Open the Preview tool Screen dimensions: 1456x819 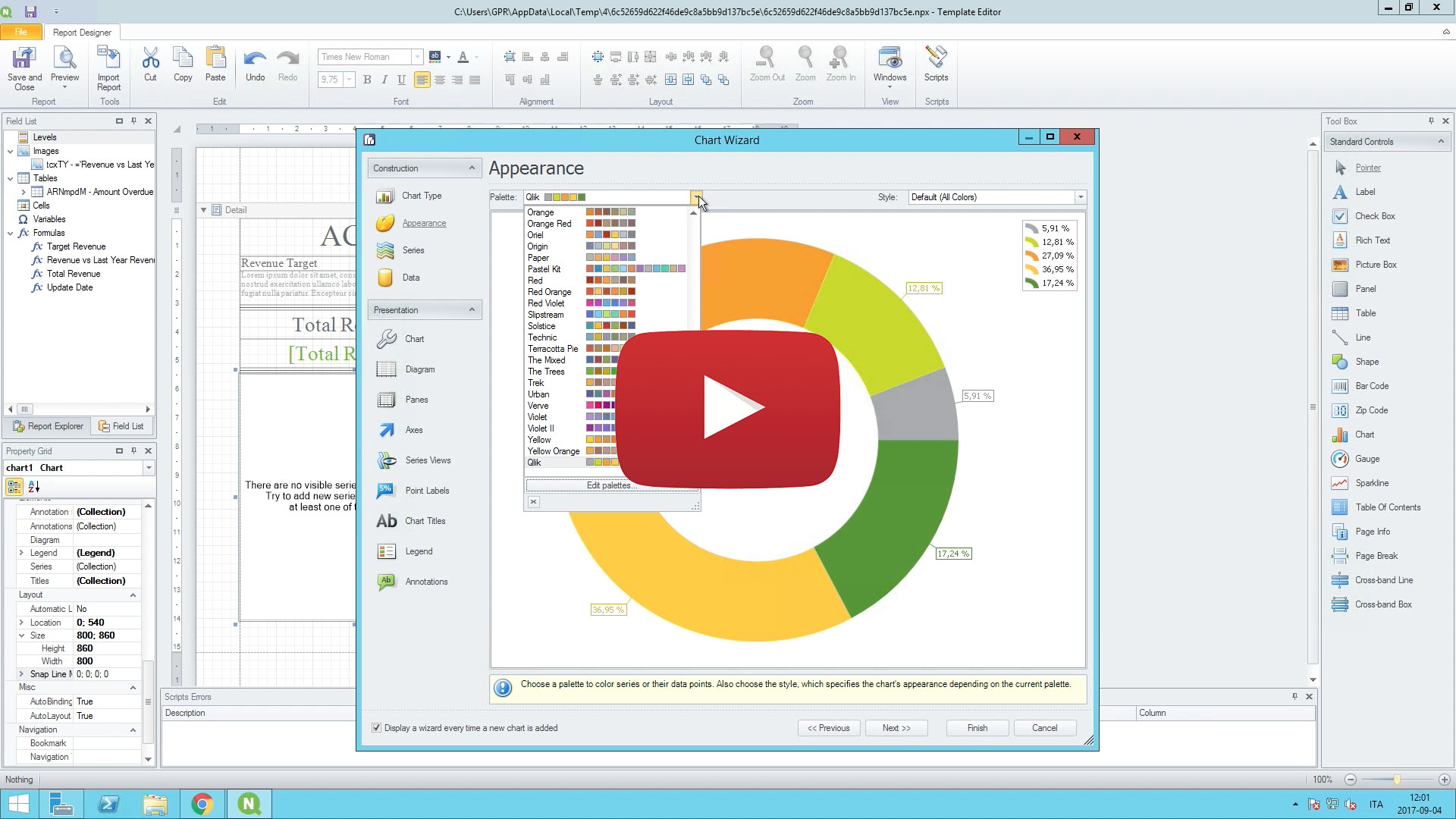64,59
